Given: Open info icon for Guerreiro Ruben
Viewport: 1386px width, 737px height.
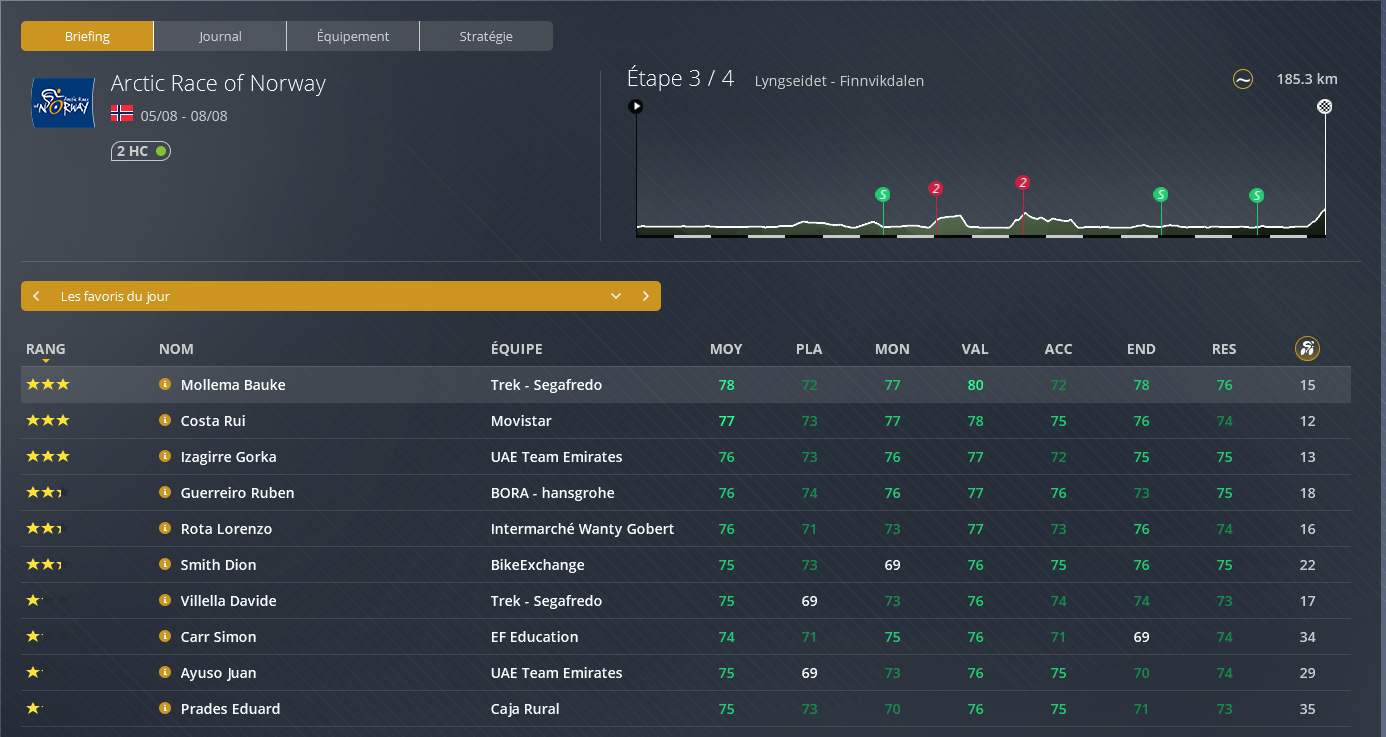Looking at the screenshot, I should pos(165,493).
